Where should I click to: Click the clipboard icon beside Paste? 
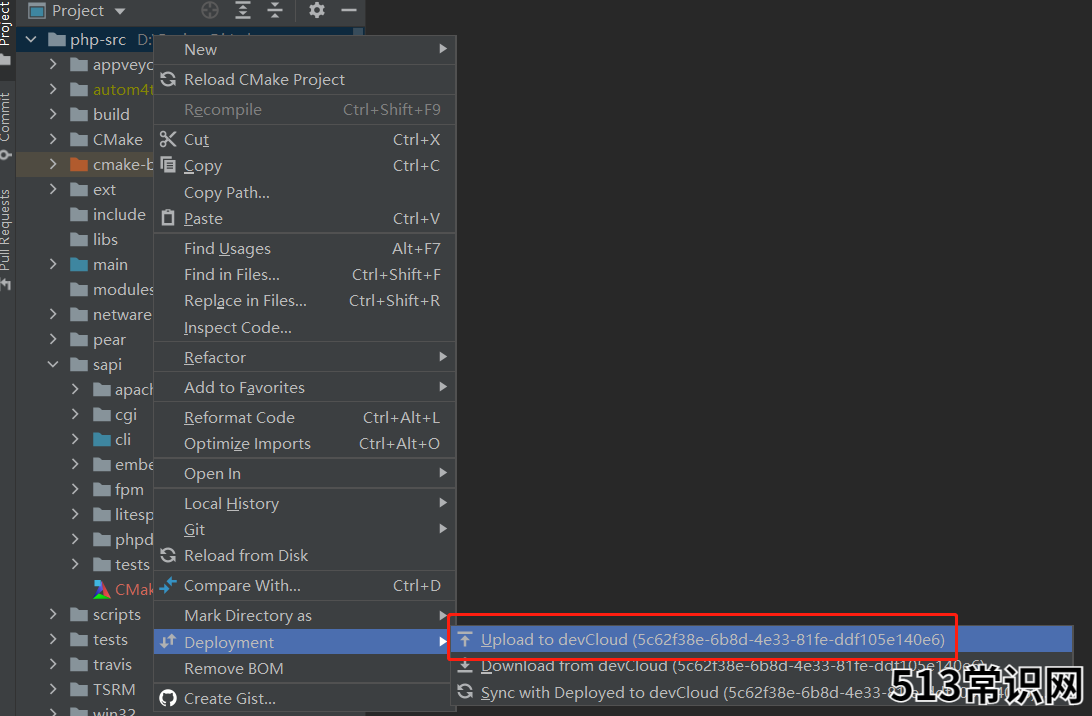click(168, 218)
